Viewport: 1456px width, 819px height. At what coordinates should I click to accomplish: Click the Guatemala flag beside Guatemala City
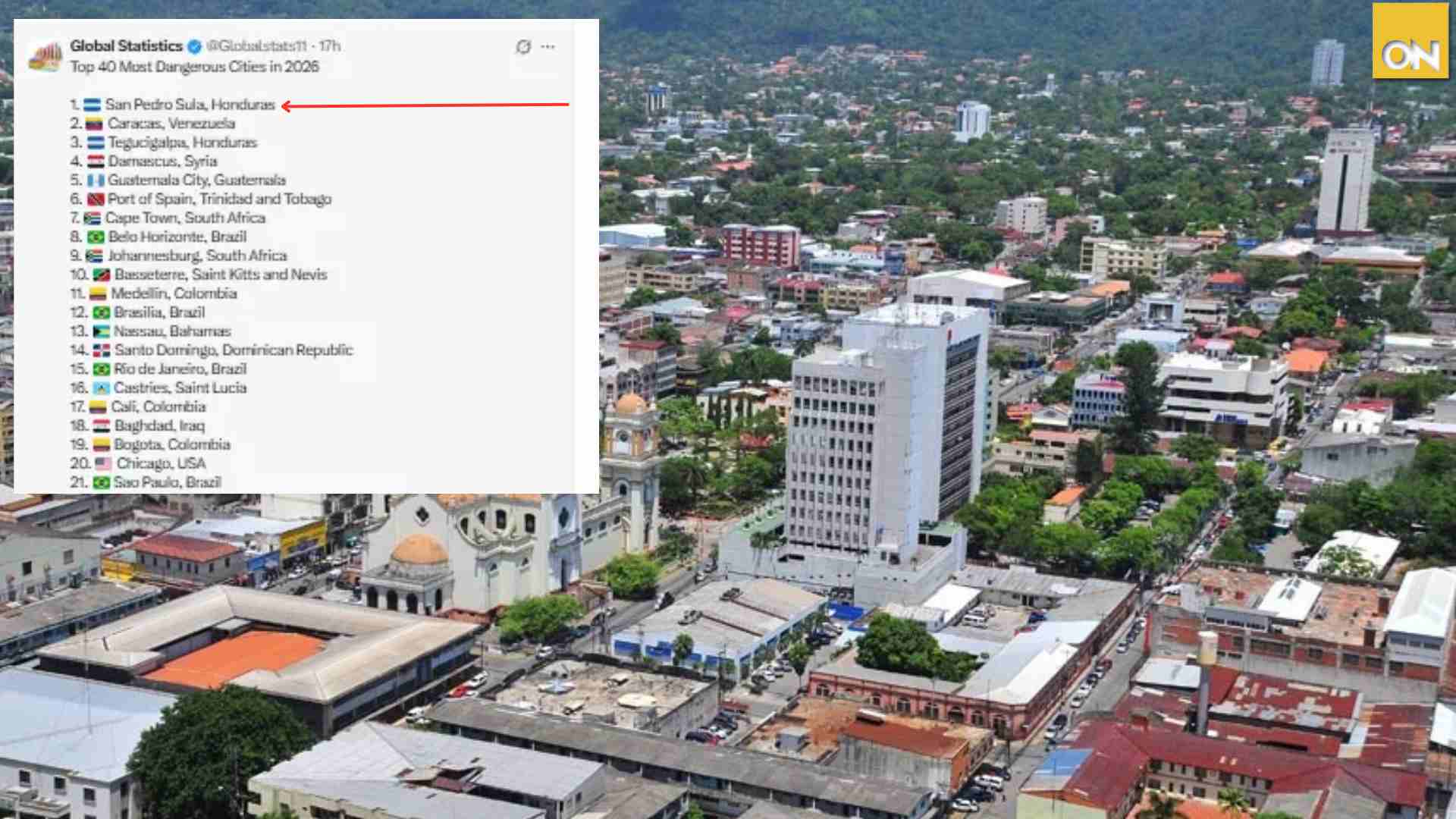coord(96,181)
